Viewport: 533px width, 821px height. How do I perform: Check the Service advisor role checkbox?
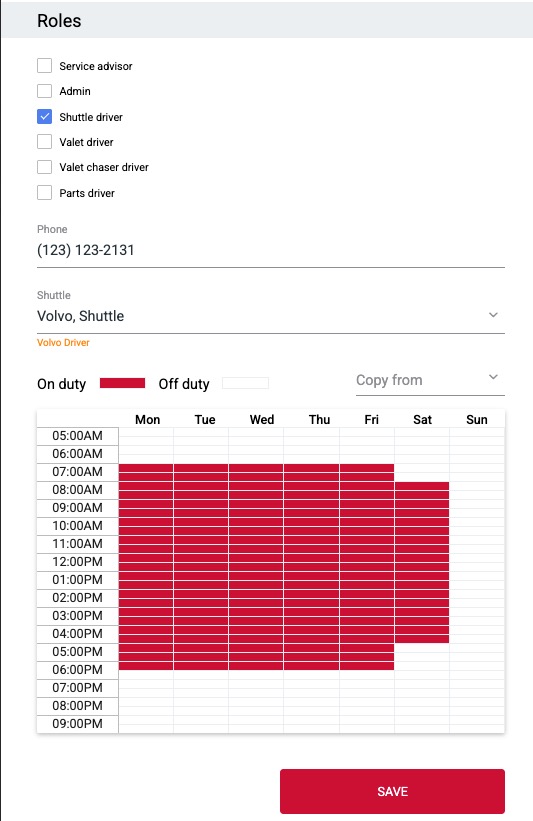[45, 66]
